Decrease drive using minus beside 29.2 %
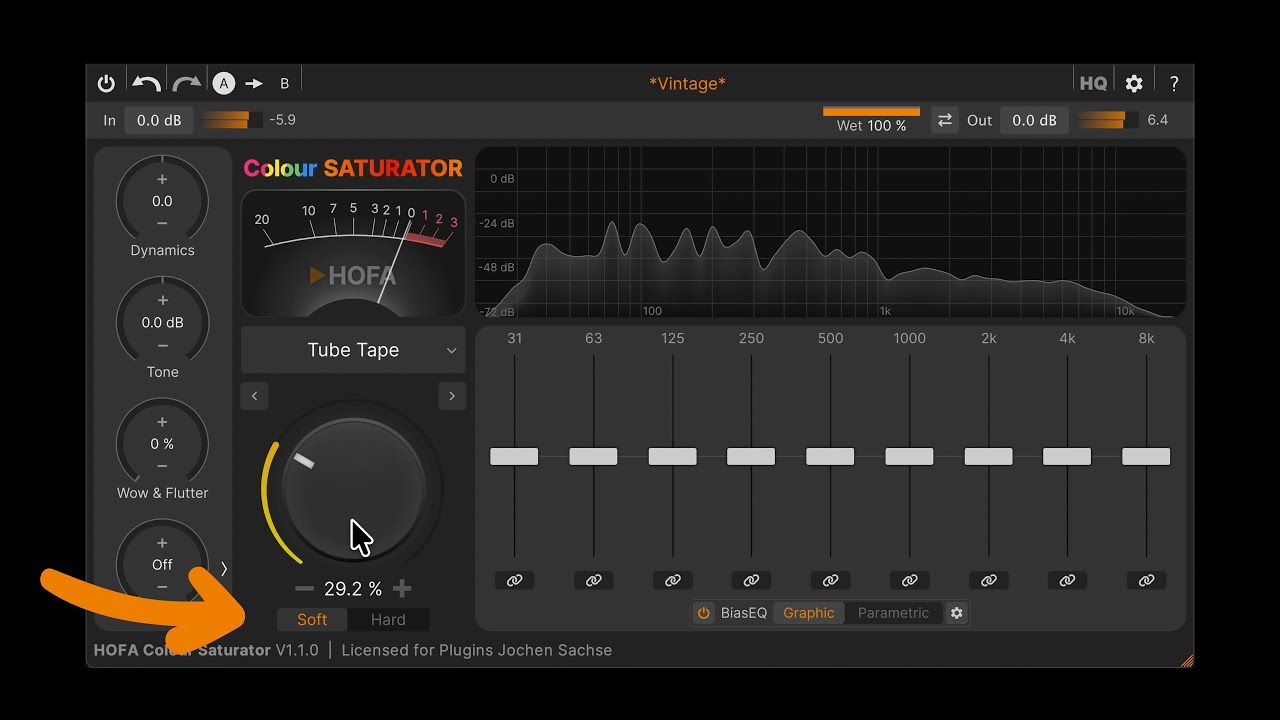This screenshot has height=720, width=1280. pyautogui.click(x=304, y=589)
